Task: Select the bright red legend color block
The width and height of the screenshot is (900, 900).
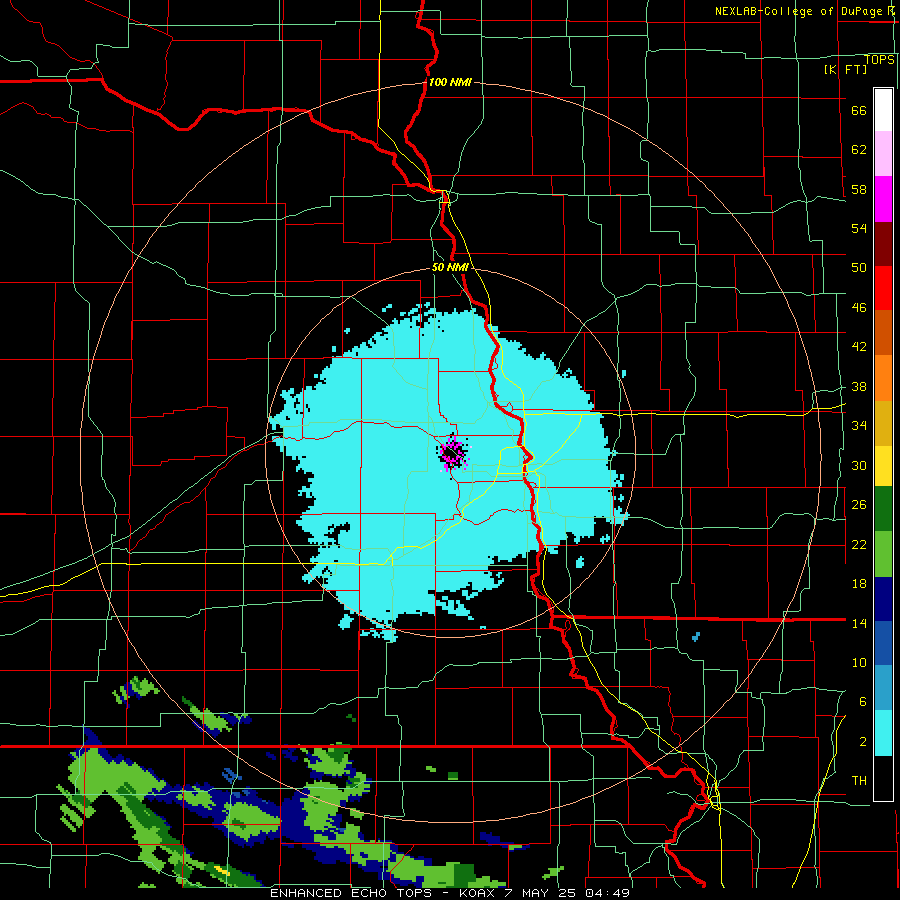Action: [883, 289]
